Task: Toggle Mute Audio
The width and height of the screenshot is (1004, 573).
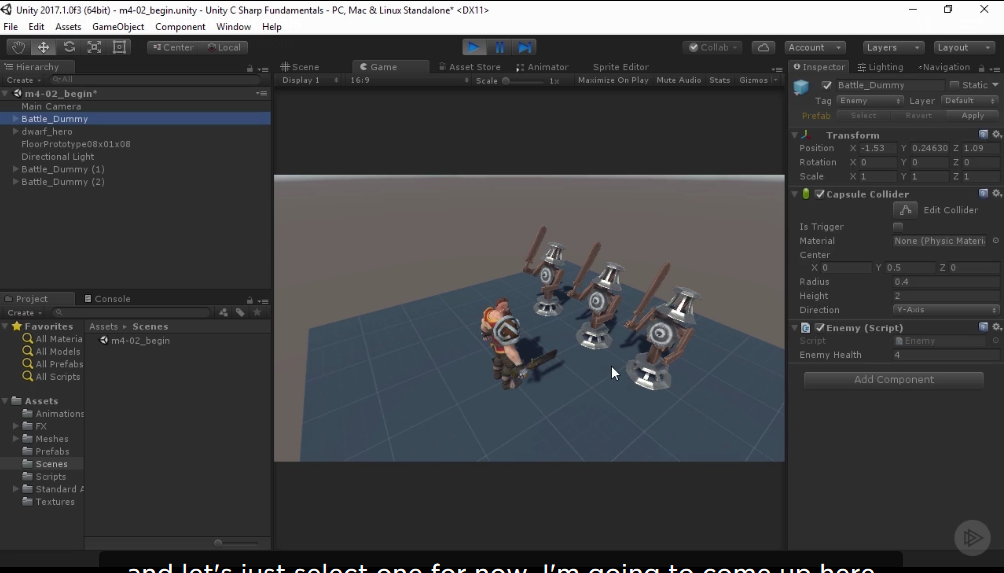Action: click(x=679, y=80)
